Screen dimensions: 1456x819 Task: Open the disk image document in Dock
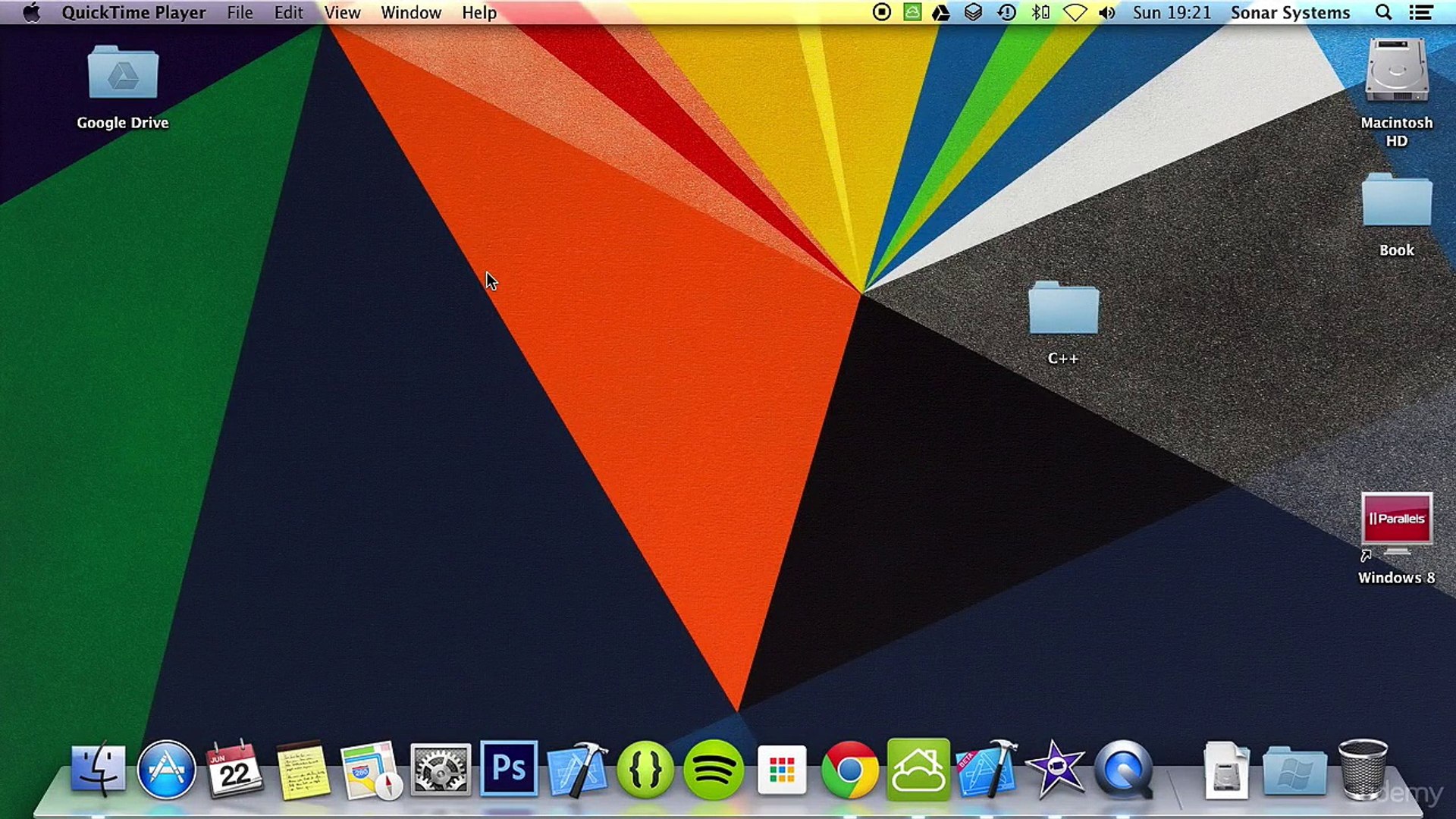[x=1226, y=770]
